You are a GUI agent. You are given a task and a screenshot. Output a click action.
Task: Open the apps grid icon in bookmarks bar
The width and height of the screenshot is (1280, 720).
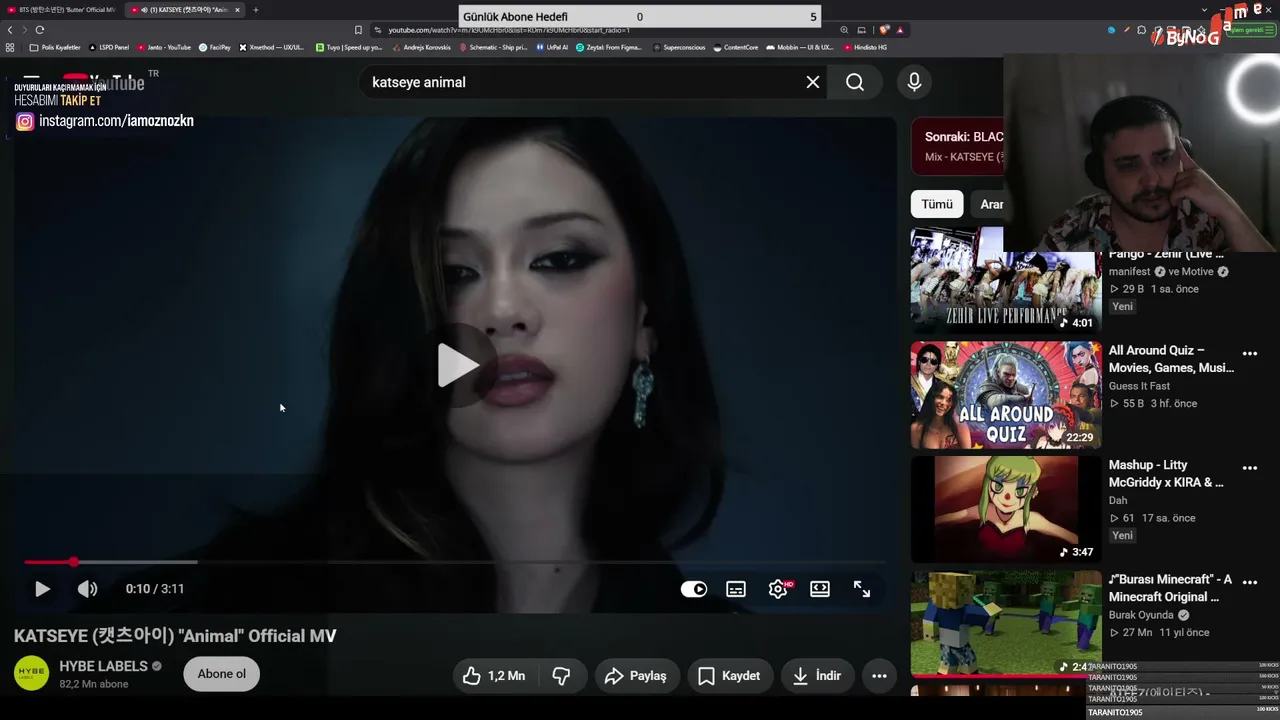[x=10, y=47]
